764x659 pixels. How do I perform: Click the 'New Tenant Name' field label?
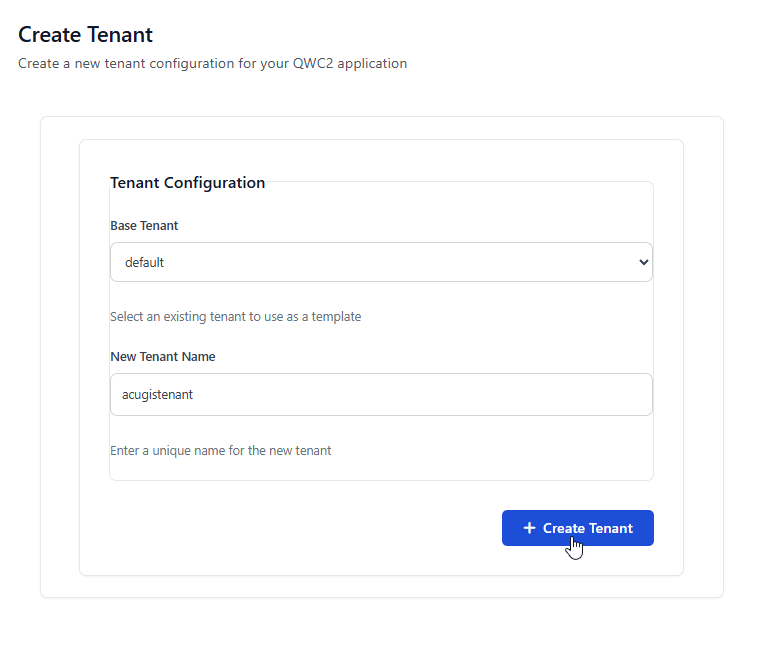click(x=162, y=357)
